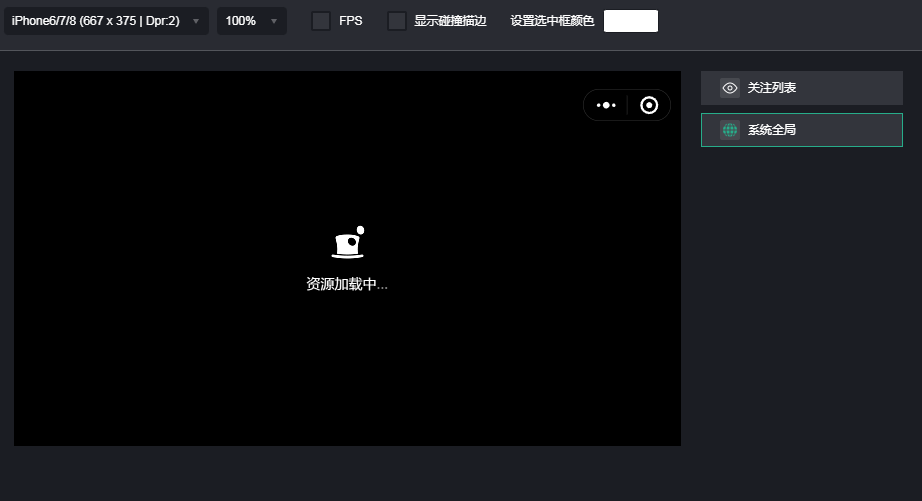Select the 关注列表 tab
Viewport: 922px width, 501px height.
[801, 88]
